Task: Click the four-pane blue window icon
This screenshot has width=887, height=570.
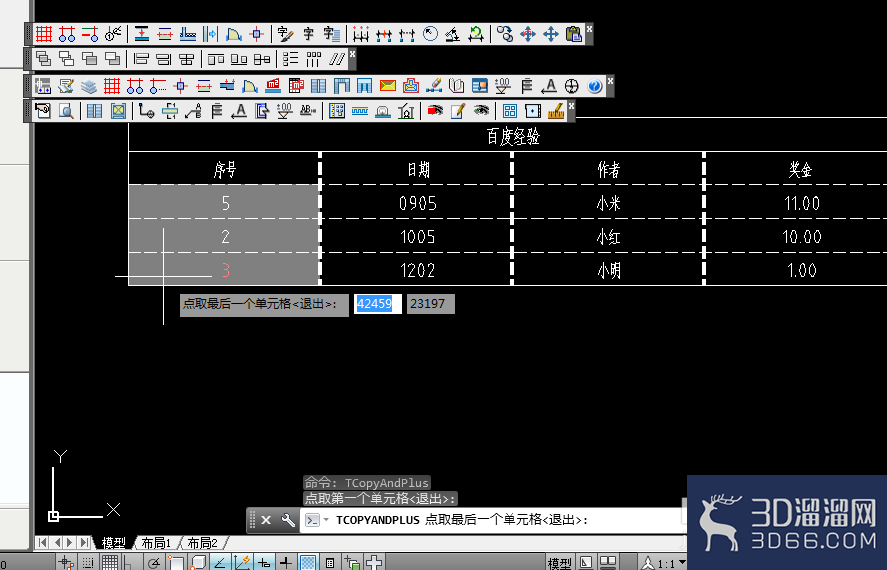Action: click(x=510, y=111)
